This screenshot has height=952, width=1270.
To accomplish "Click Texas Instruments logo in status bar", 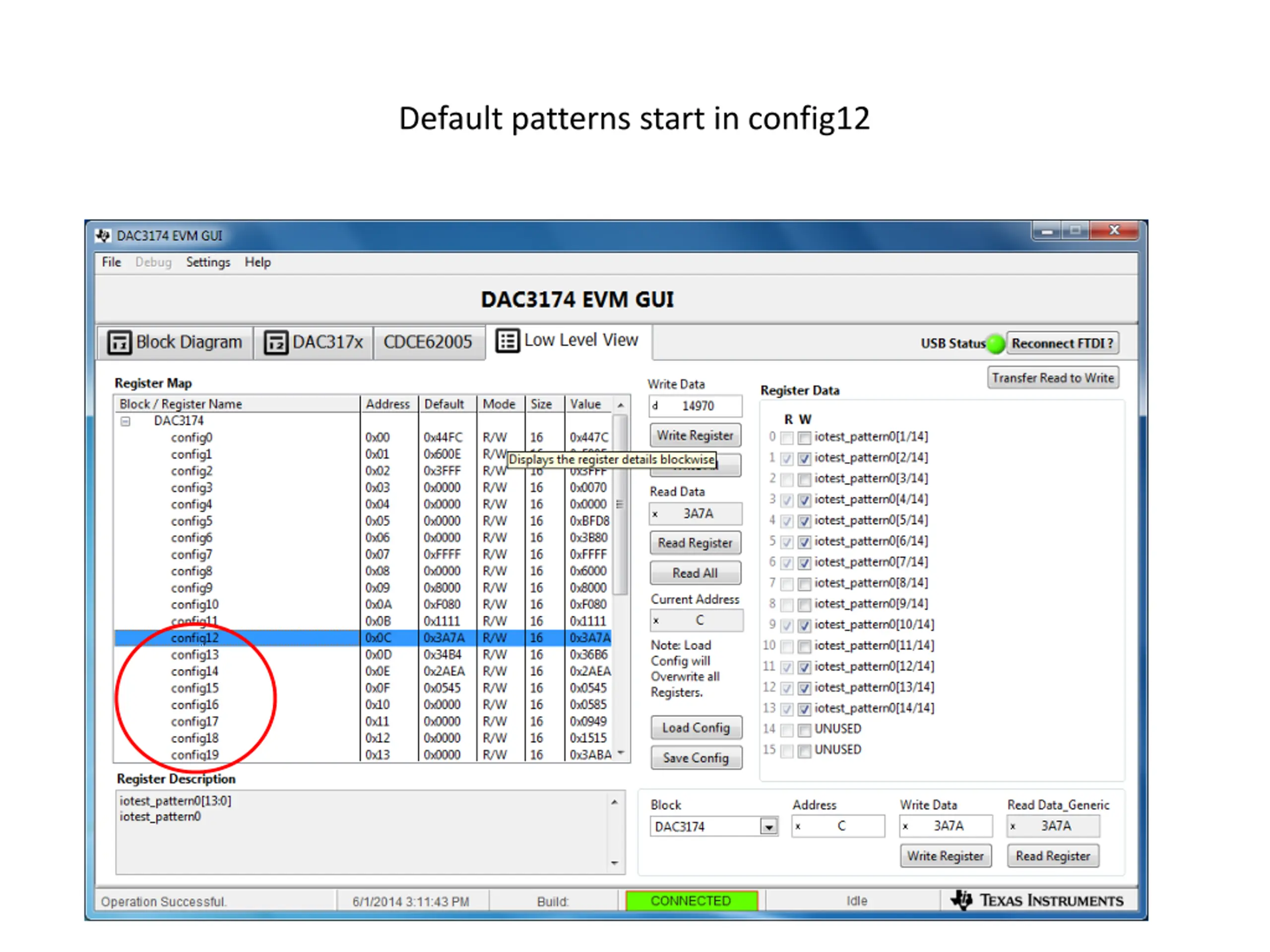I will [962, 900].
